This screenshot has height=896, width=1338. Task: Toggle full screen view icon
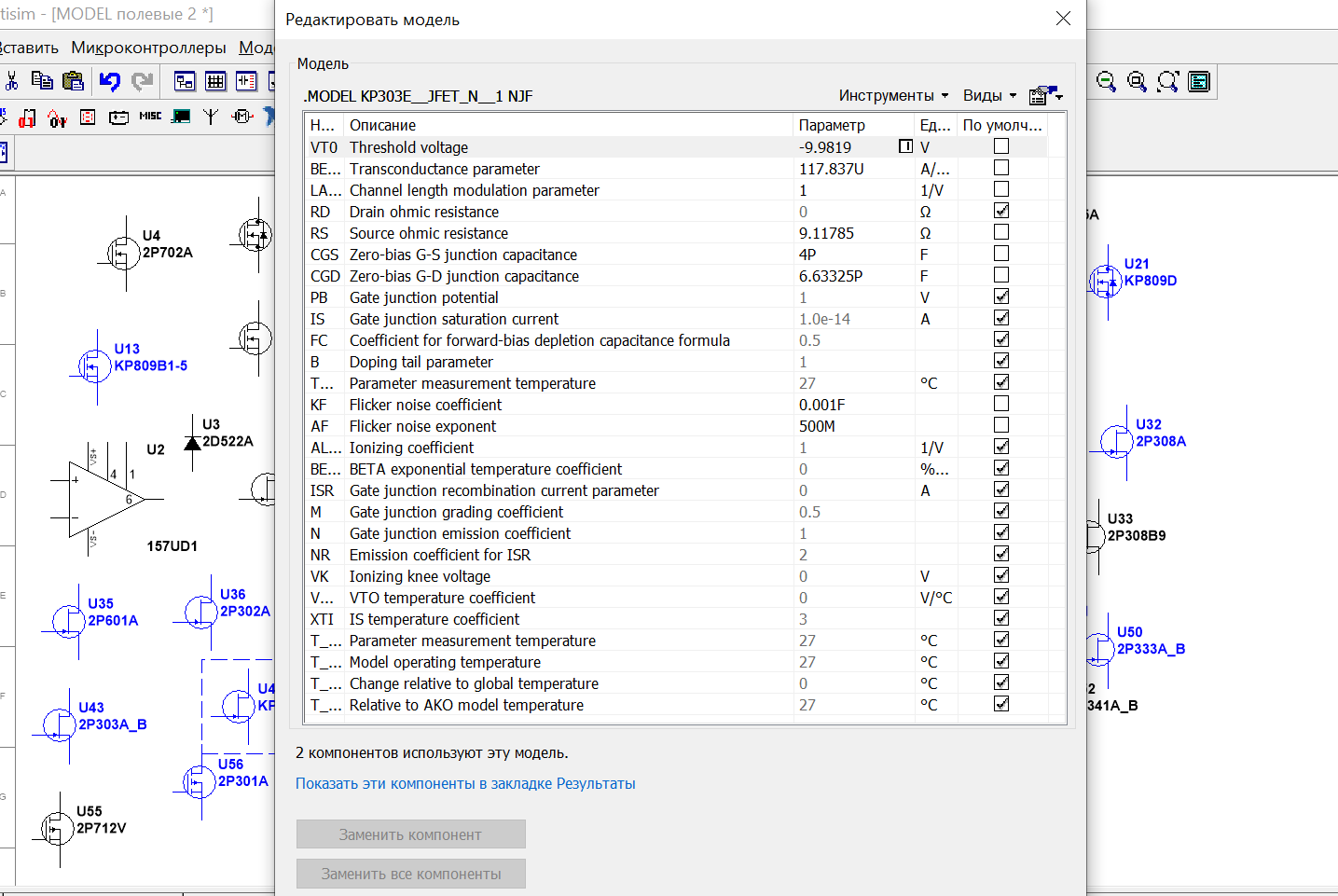pos(1199,81)
